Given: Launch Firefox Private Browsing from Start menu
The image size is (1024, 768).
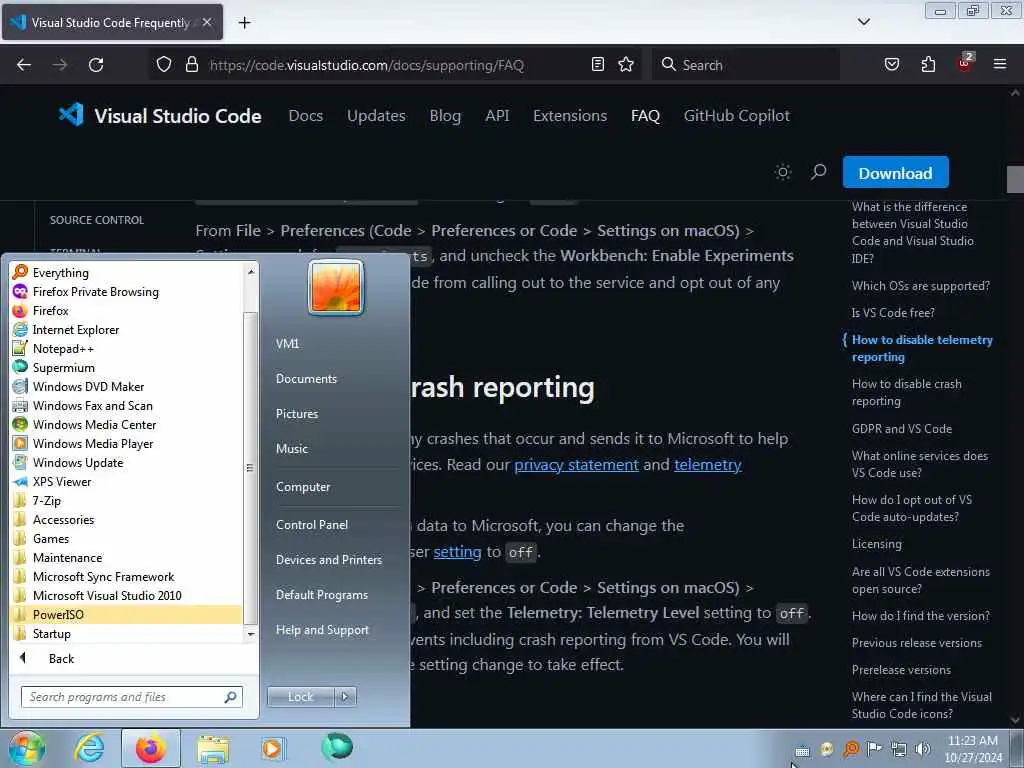Looking at the screenshot, I should click(x=95, y=291).
